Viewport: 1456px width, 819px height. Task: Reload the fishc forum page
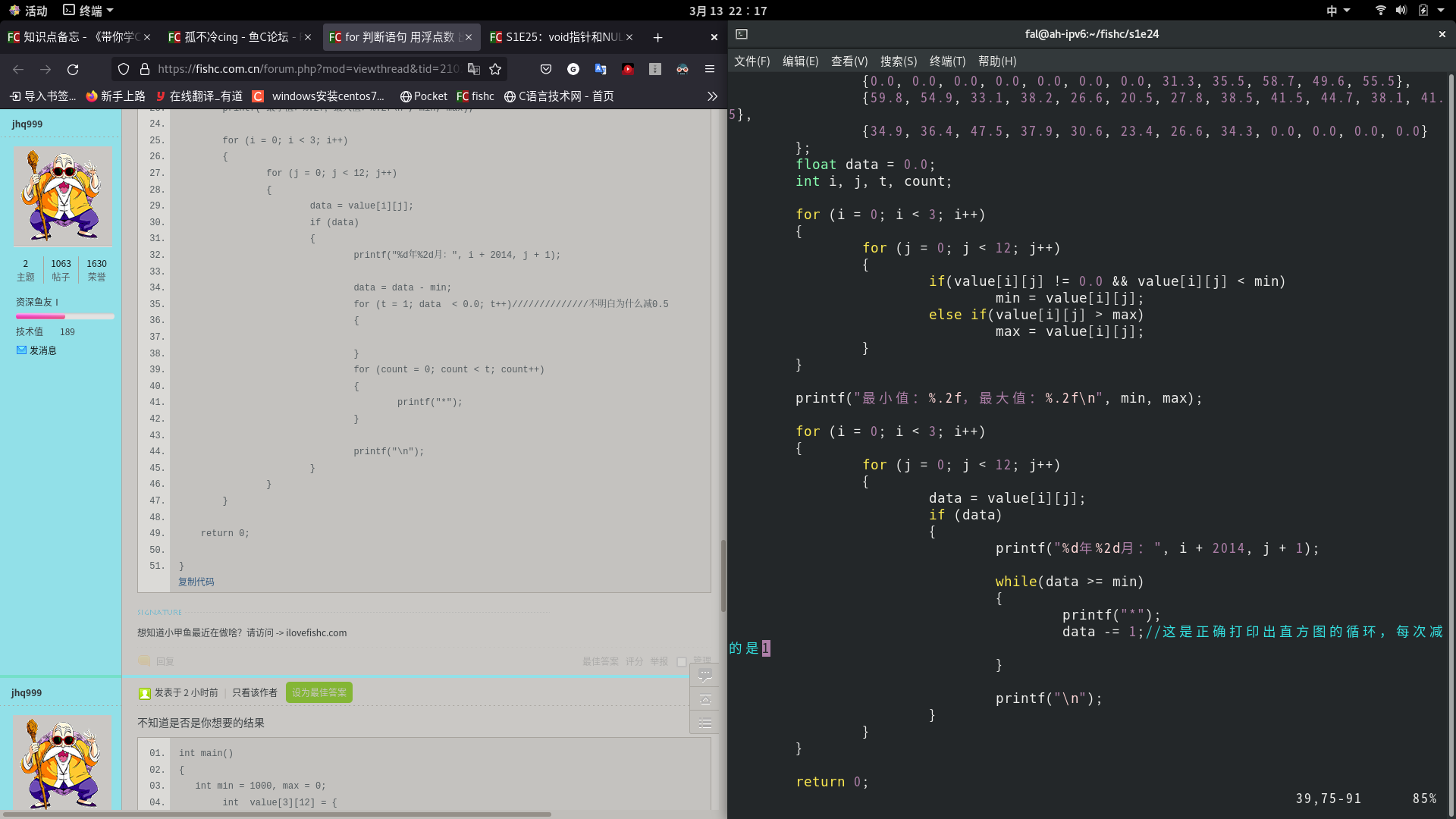(x=73, y=69)
